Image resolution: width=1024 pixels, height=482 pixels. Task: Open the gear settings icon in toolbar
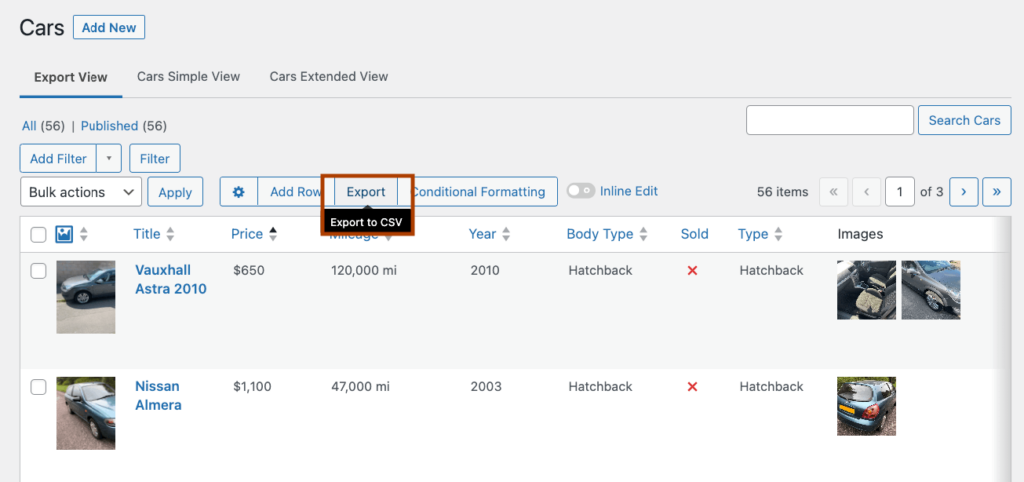tap(238, 192)
